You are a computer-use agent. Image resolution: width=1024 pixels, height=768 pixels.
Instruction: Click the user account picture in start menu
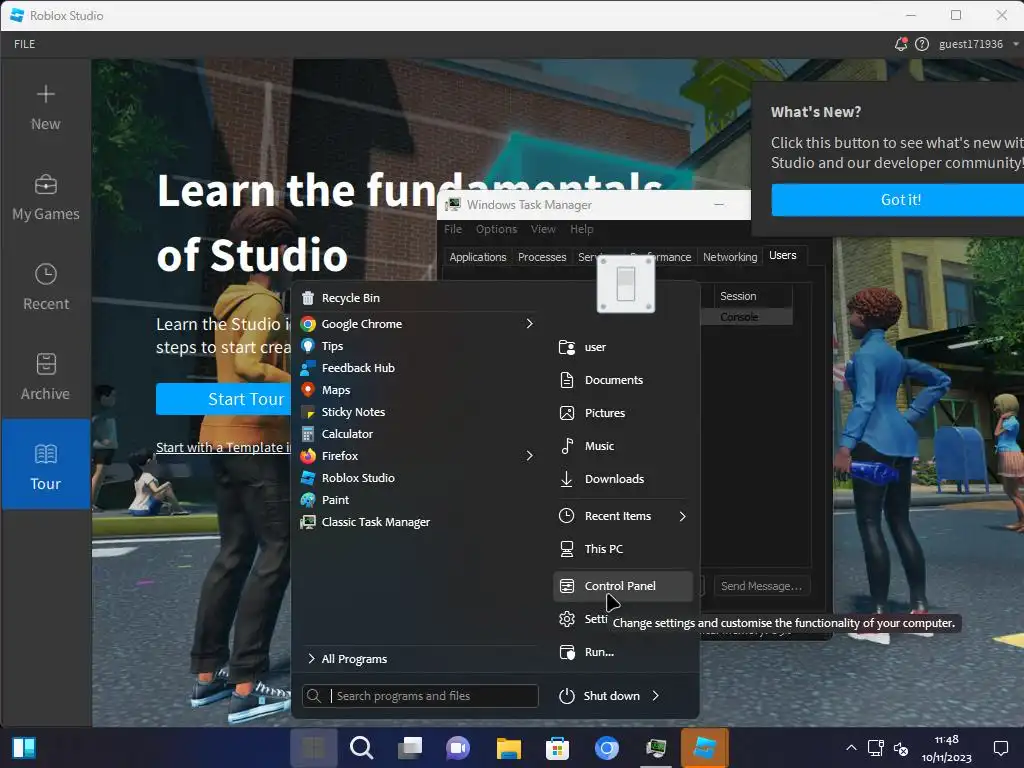click(626, 285)
